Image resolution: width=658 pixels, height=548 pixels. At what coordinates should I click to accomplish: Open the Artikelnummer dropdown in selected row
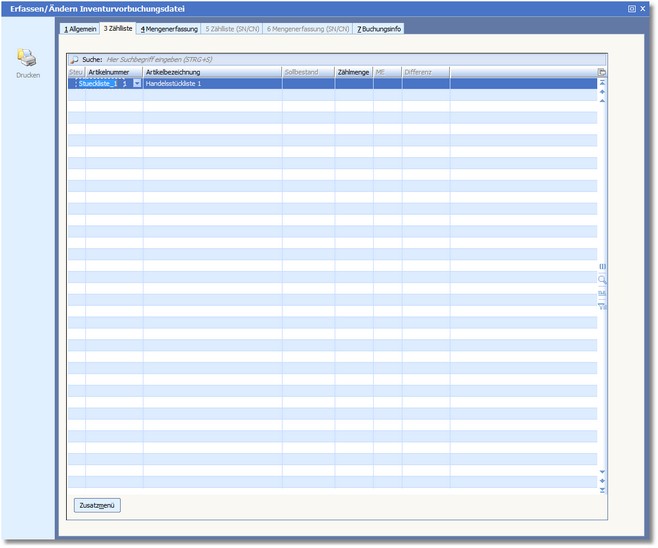(x=137, y=84)
